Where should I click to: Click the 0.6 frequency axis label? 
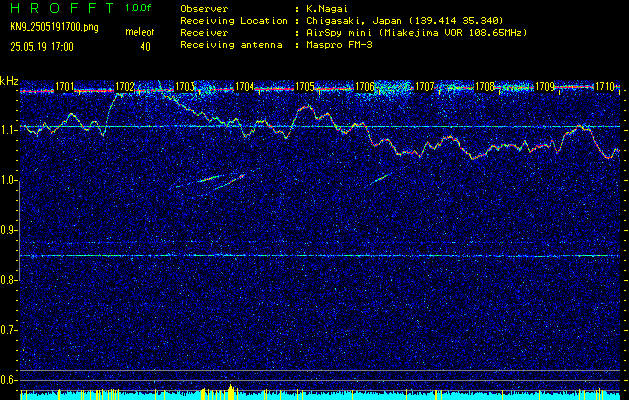point(8,380)
